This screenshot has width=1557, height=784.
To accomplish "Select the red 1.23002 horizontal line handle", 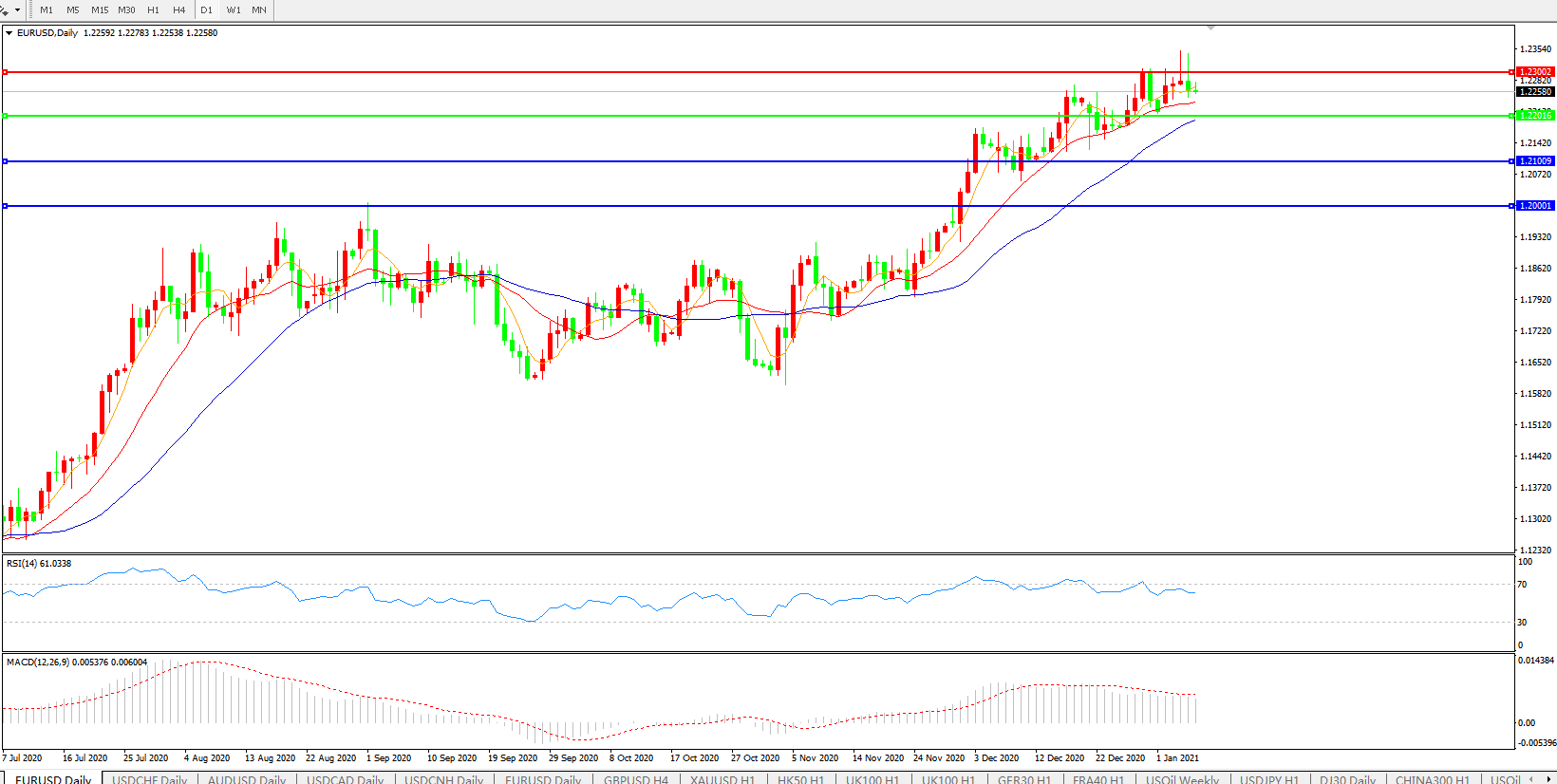I will pos(6,72).
